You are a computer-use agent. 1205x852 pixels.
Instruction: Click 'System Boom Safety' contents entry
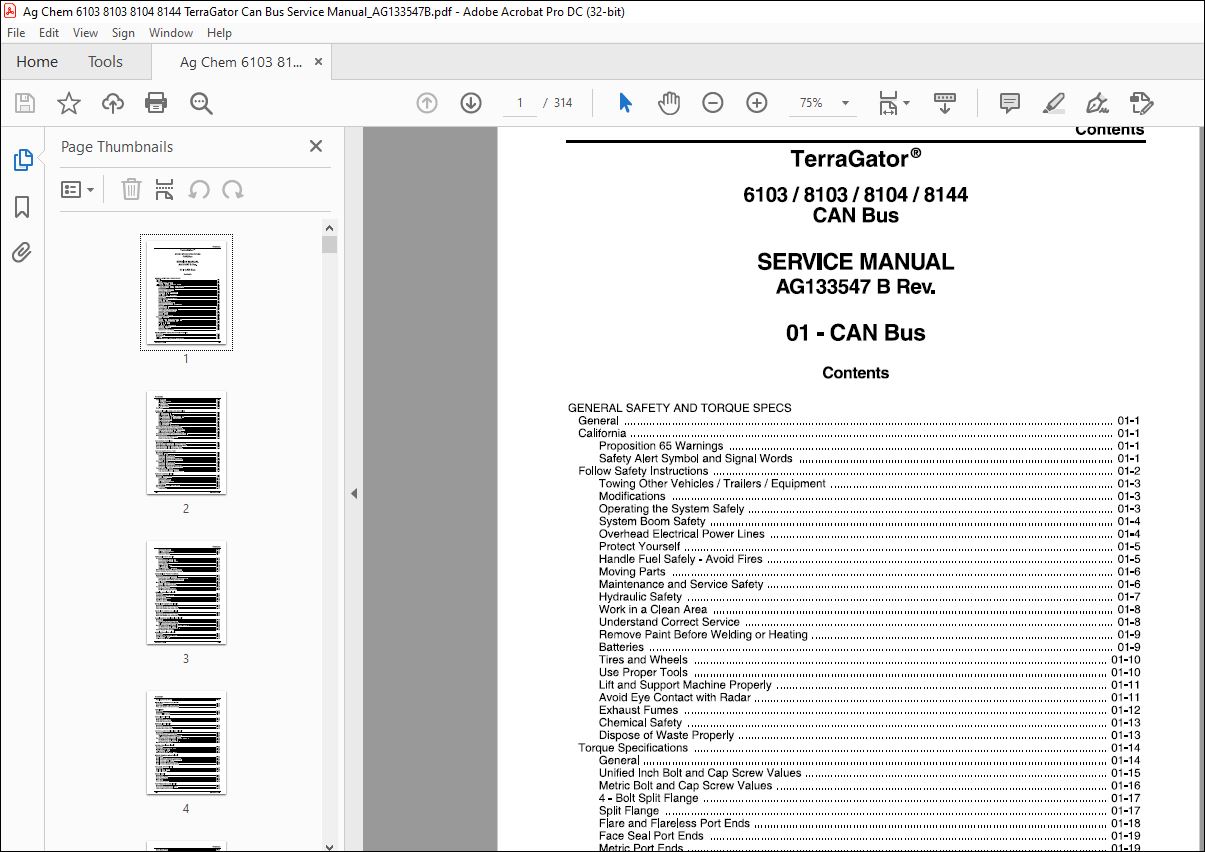[x=652, y=521]
